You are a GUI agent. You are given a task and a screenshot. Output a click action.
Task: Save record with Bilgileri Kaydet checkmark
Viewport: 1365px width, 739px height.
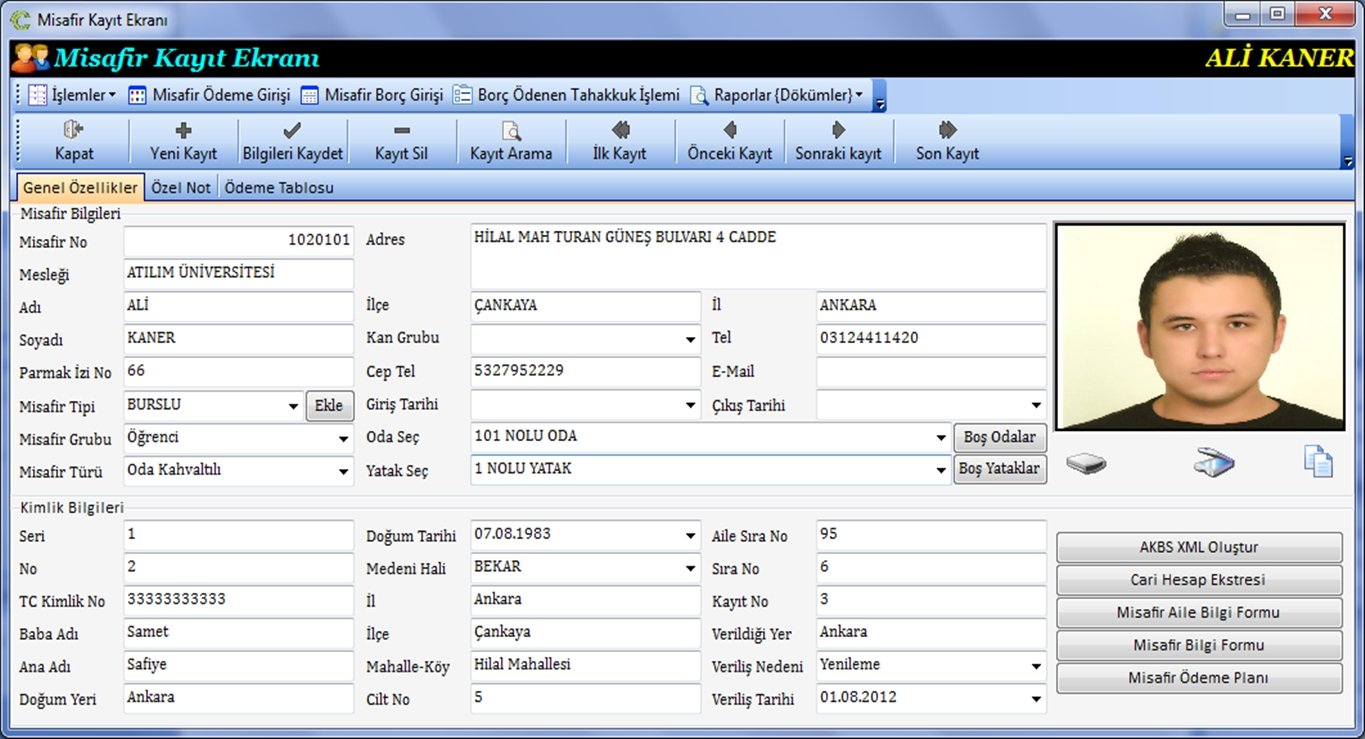pos(292,130)
